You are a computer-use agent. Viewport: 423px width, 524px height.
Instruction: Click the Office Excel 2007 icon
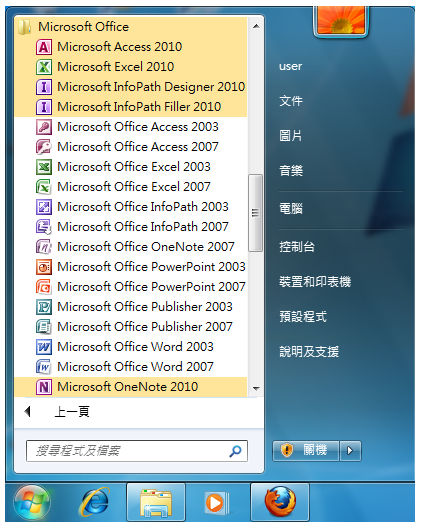click(x=44, y=187)
